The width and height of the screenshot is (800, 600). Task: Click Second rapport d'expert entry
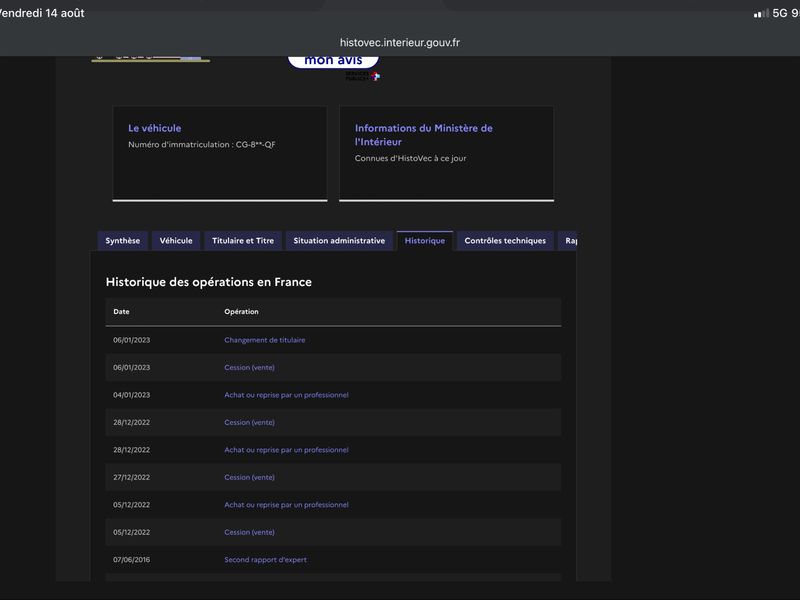click(x=265, y=560)
